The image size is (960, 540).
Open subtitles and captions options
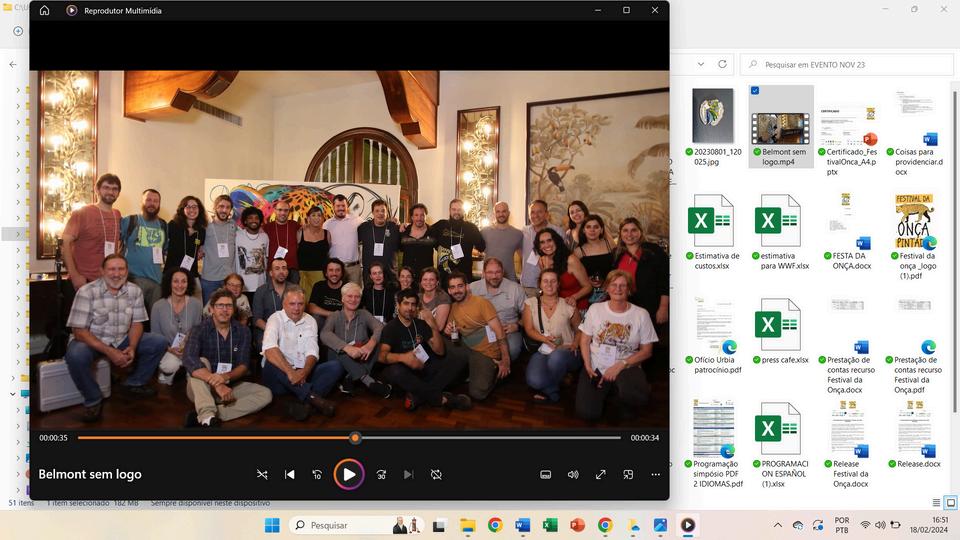click(x=546, y=474)
